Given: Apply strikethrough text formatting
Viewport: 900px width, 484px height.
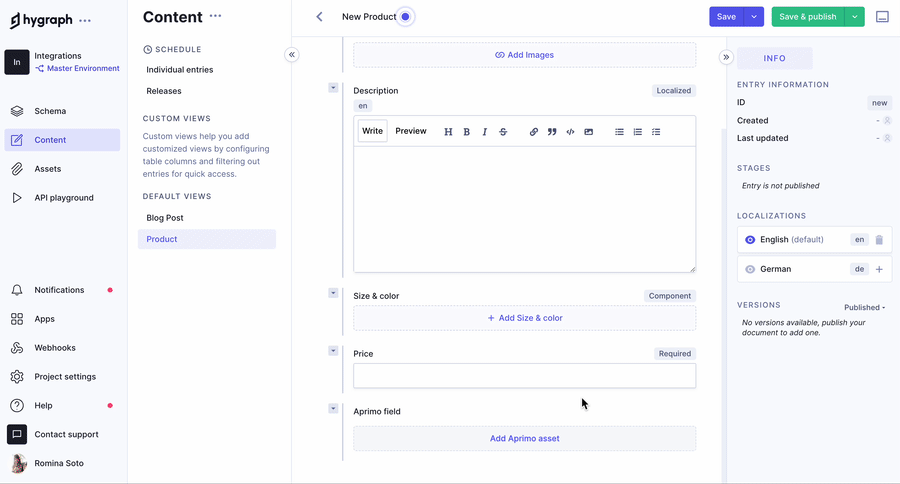Looking at the screenshot, I should [503, 132].
